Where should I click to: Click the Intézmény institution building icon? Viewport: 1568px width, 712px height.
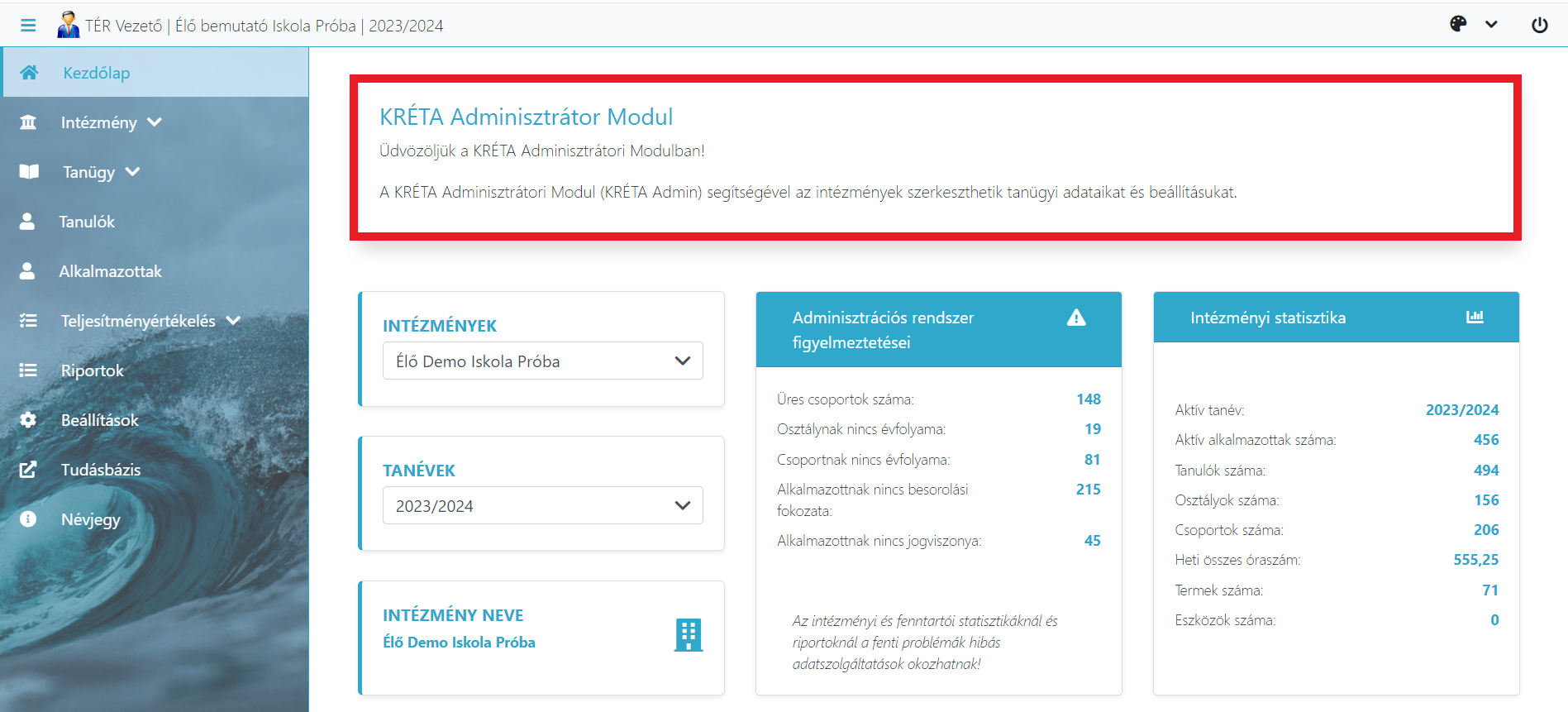click(x=28, y=122)
